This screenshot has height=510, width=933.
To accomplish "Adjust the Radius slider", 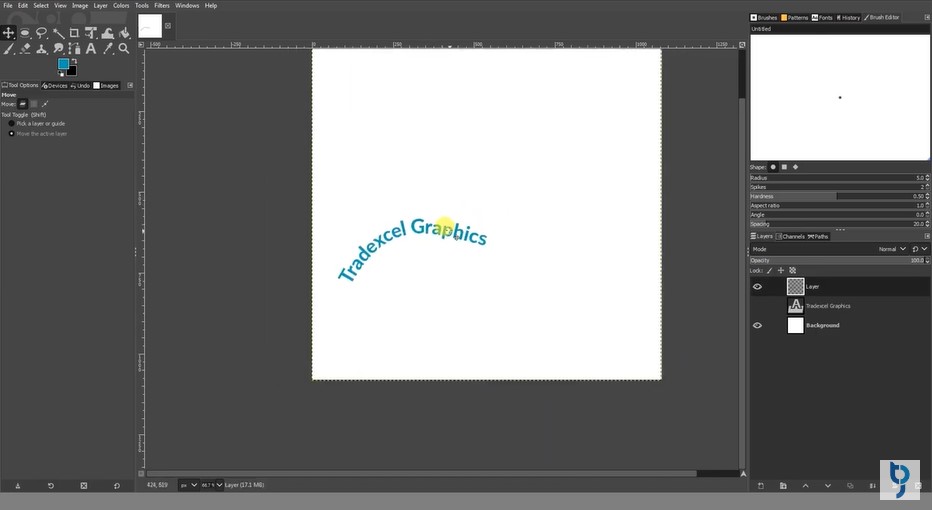I will pyautogui.click(x=839, y=177).
